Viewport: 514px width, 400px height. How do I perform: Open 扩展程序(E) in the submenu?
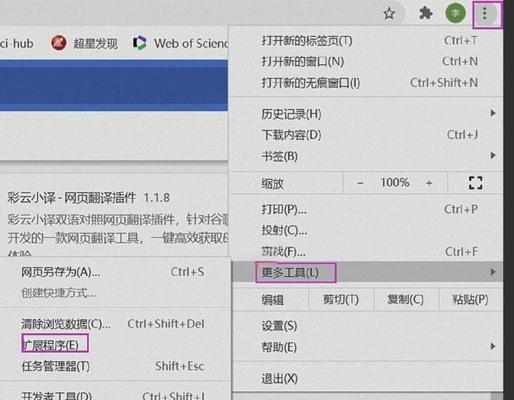pyautogui.click(x=114, y=345)
